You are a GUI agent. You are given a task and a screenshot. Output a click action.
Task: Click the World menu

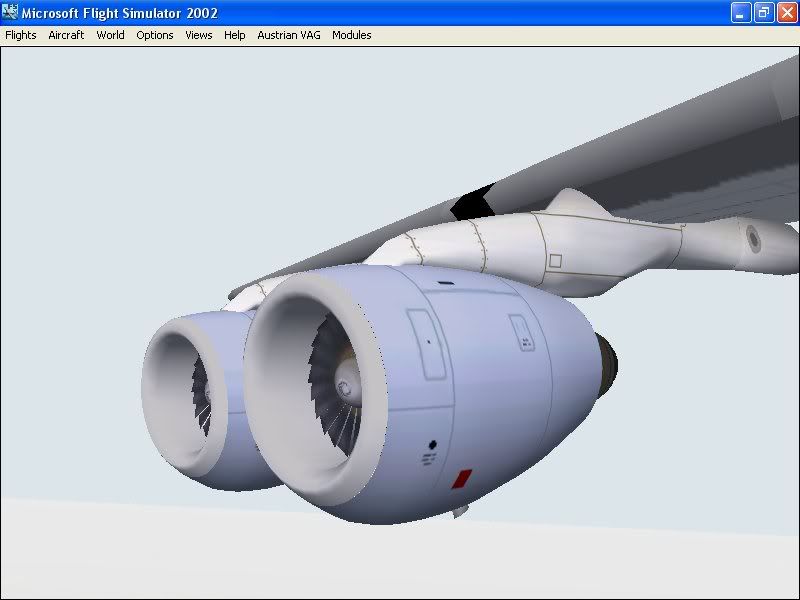[110, 35]
